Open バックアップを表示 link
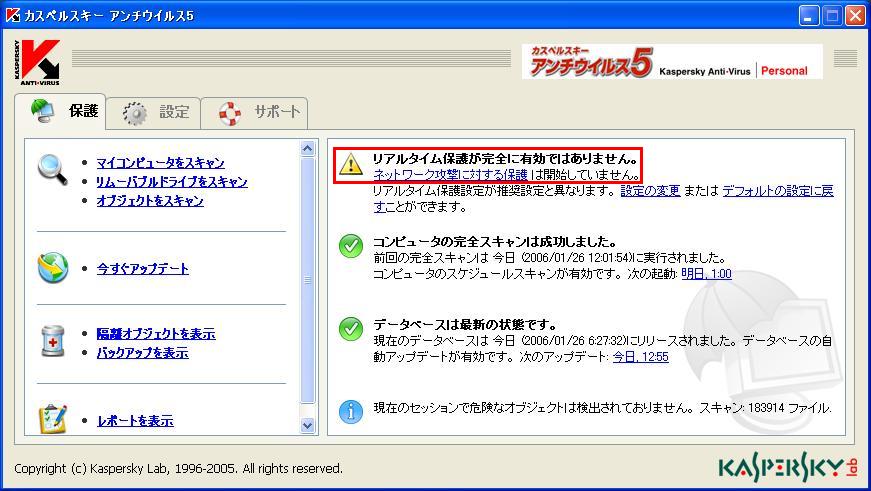871x491 pixels. click(143, 353)
